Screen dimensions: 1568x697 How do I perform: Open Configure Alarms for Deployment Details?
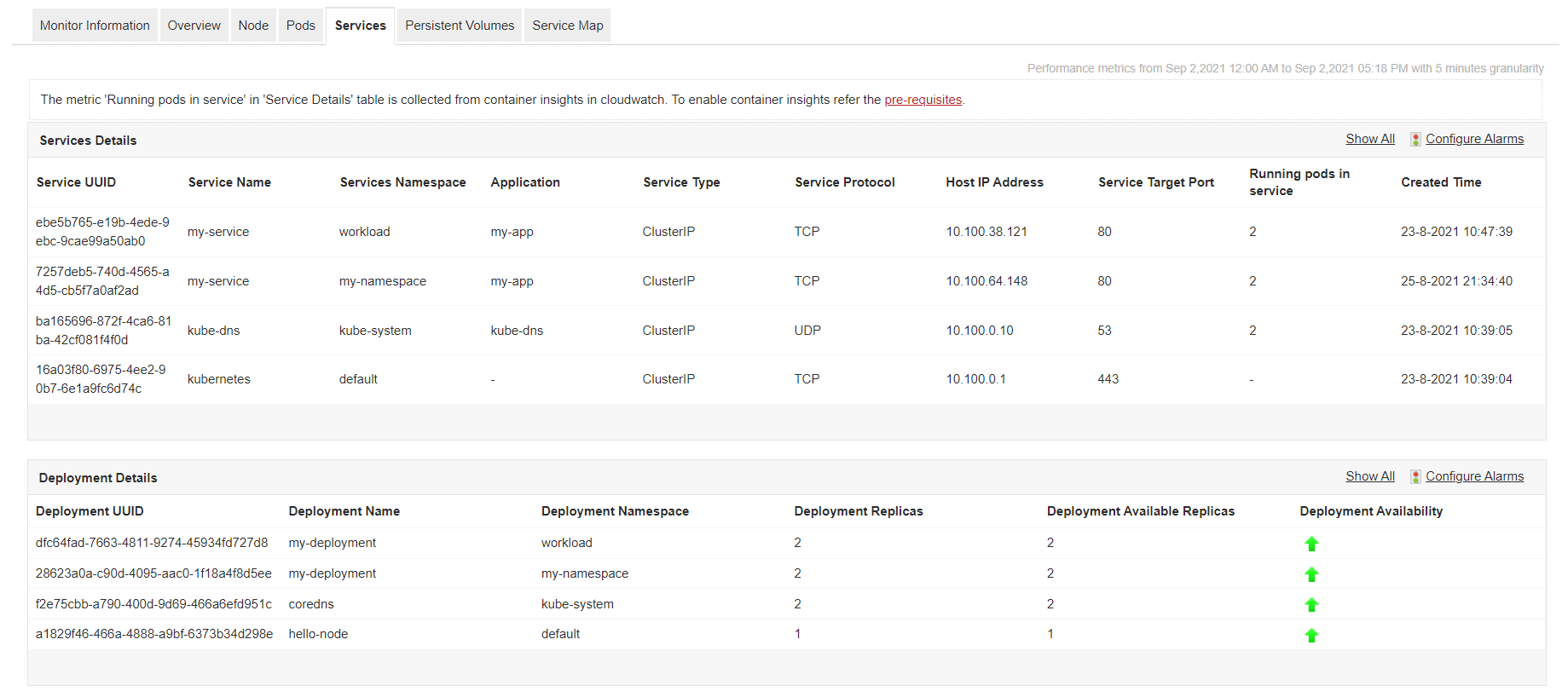click(x=1474, y=476)
